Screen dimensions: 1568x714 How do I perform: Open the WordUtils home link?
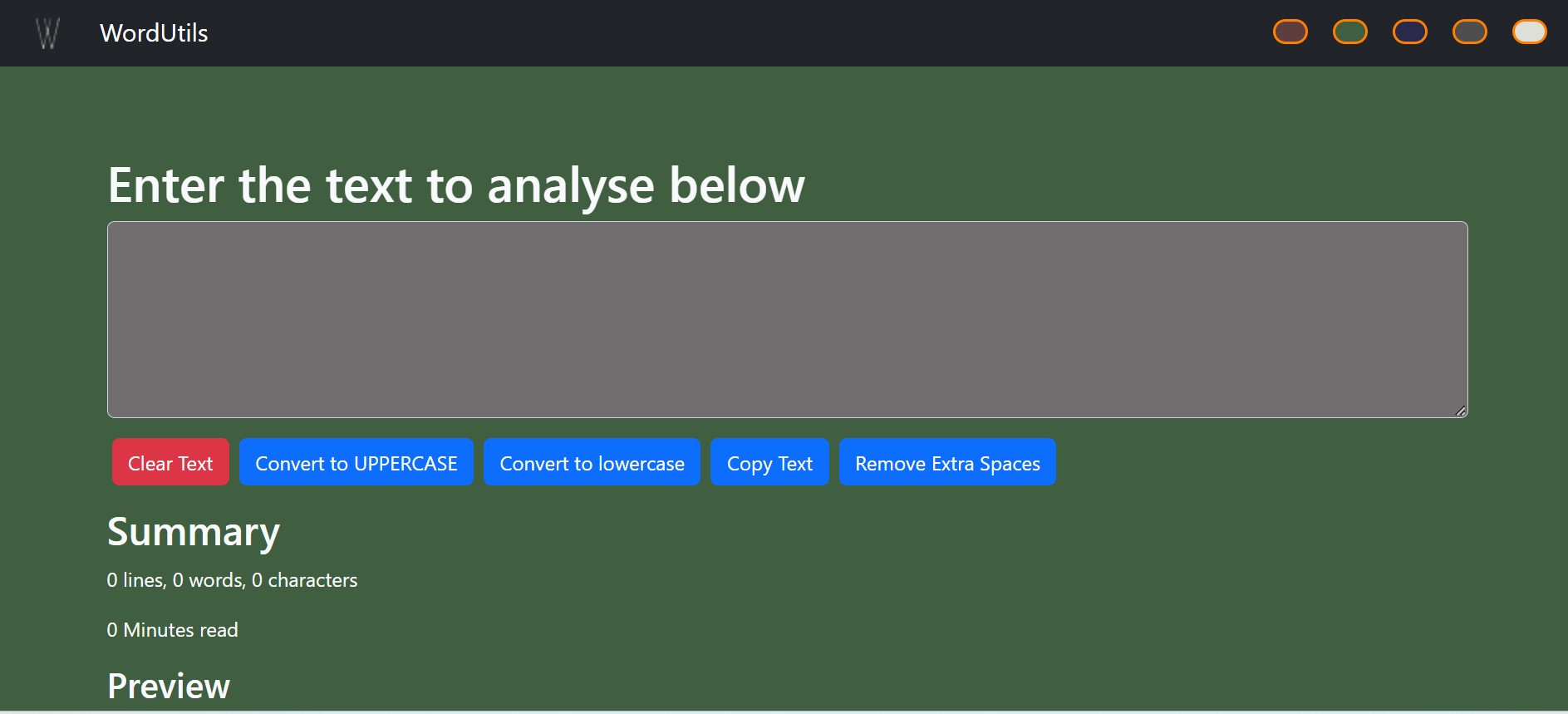(154, 33)
